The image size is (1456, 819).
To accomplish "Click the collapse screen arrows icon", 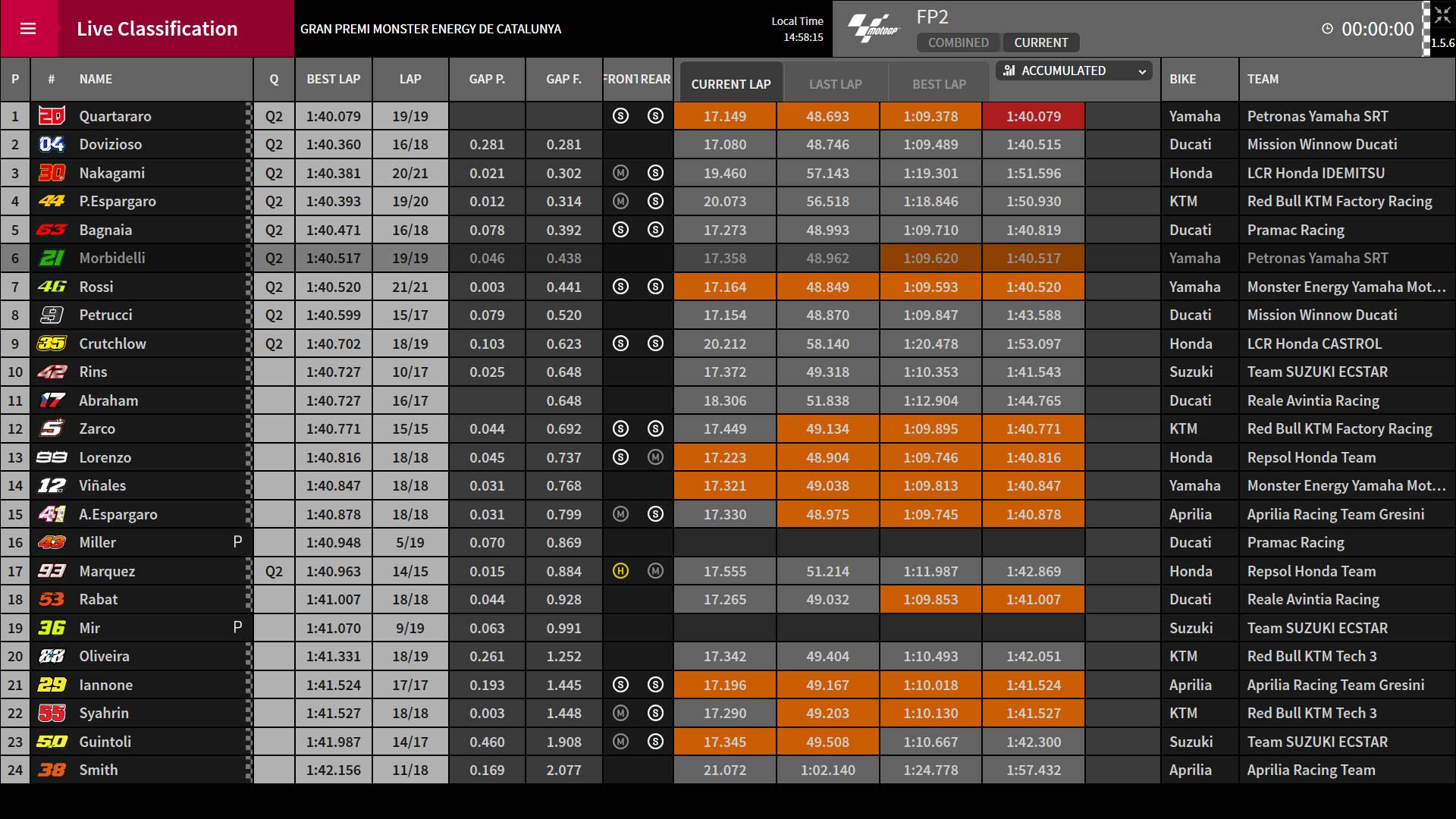I will click(1442, 16).
